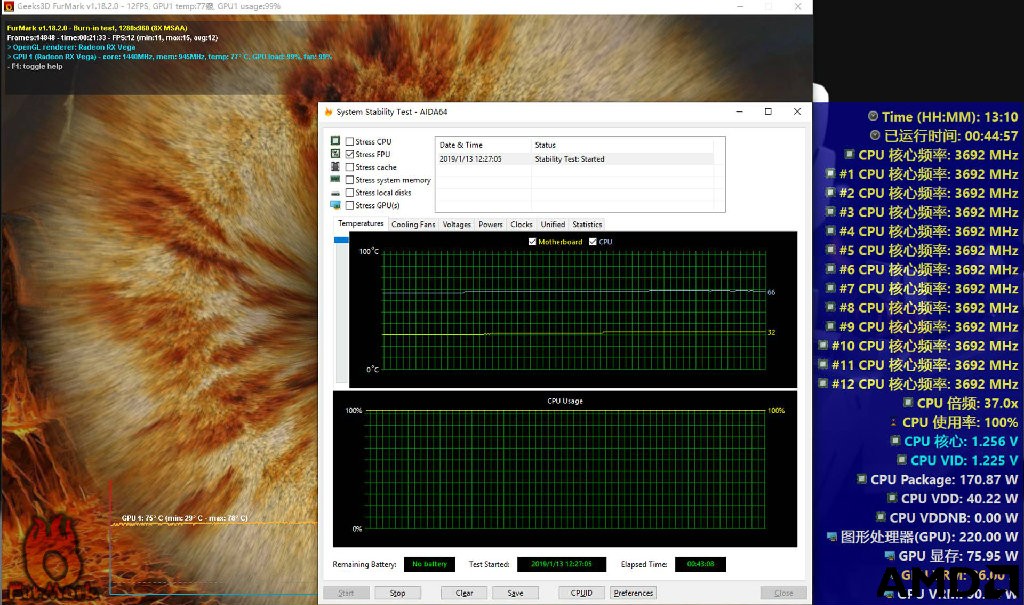Image resolution: width=1024 pixels, height=605 pixels.
Task: Click the greyed-out Start button
Action: coord(346,593)
